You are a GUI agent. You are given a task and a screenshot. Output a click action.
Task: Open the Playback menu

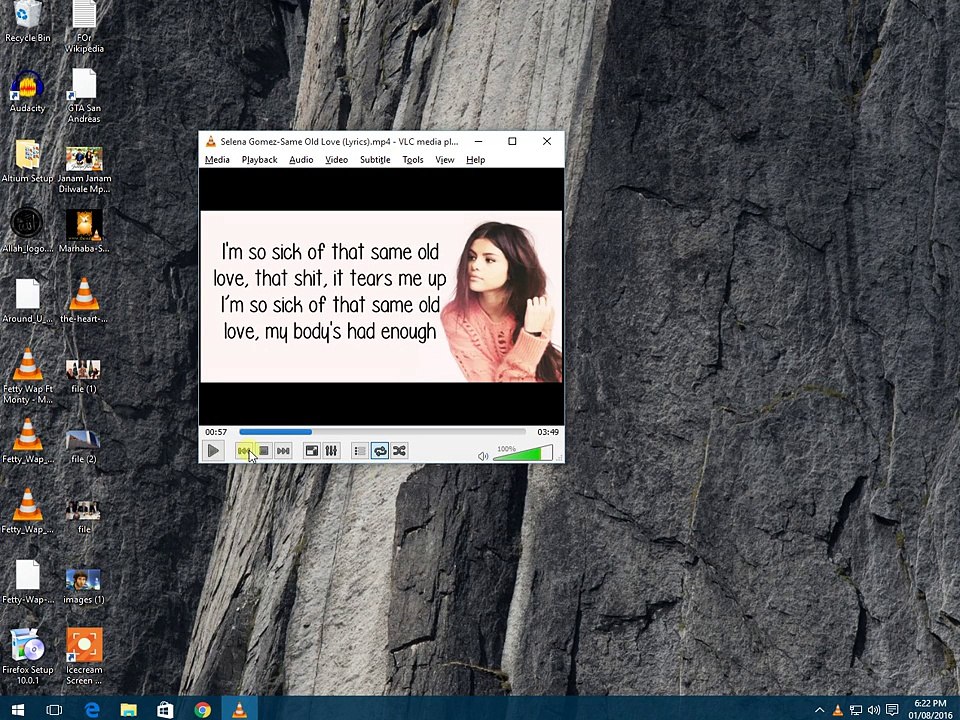click(260, 160)
